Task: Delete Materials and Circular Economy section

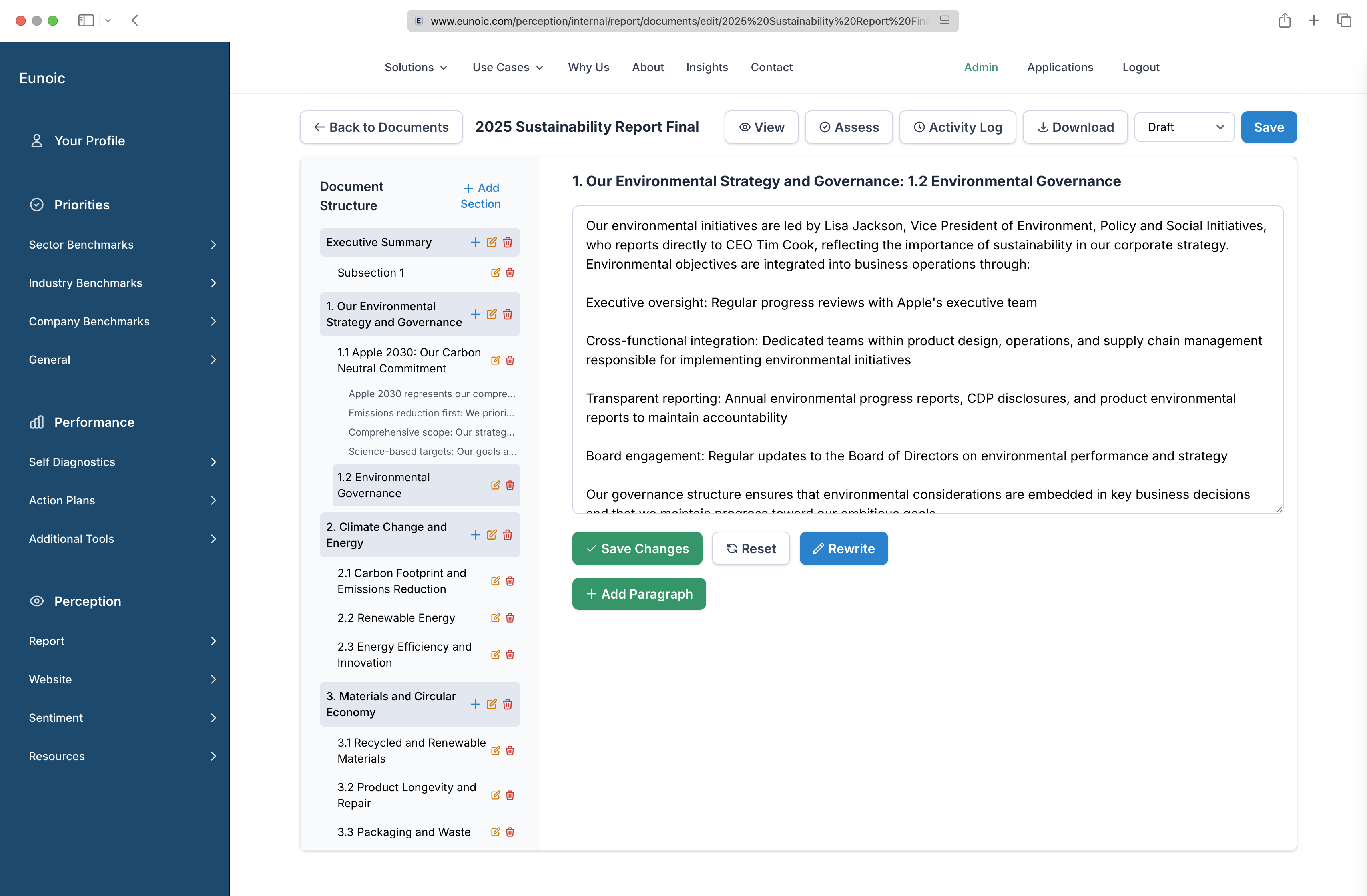Action: 508,704
